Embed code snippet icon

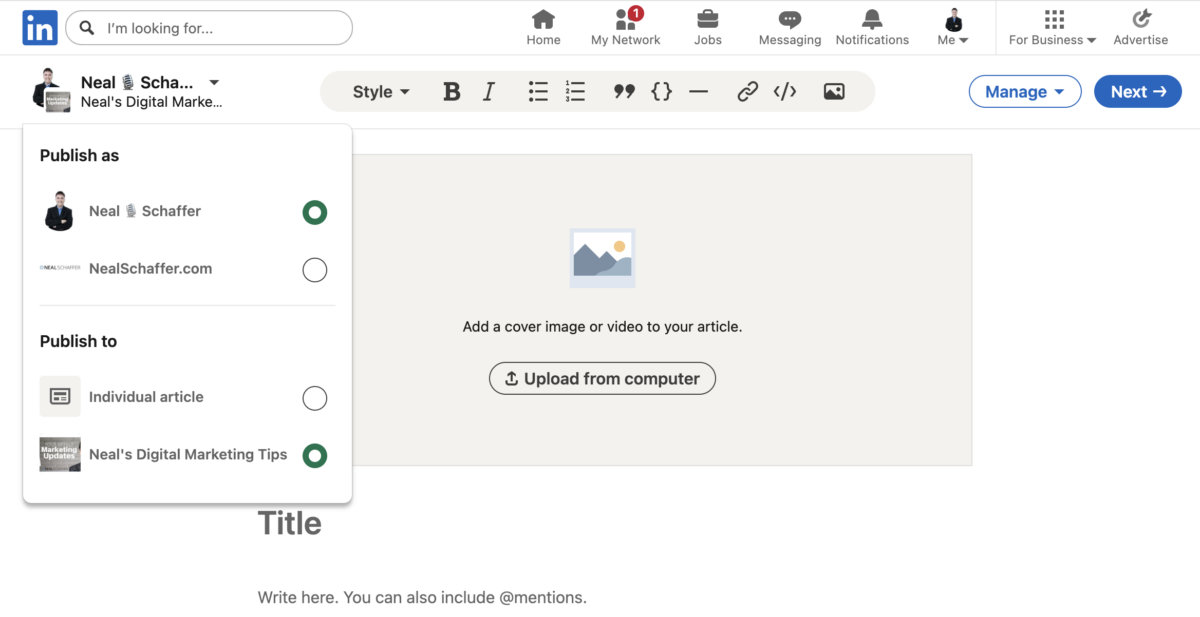[785, 92]
